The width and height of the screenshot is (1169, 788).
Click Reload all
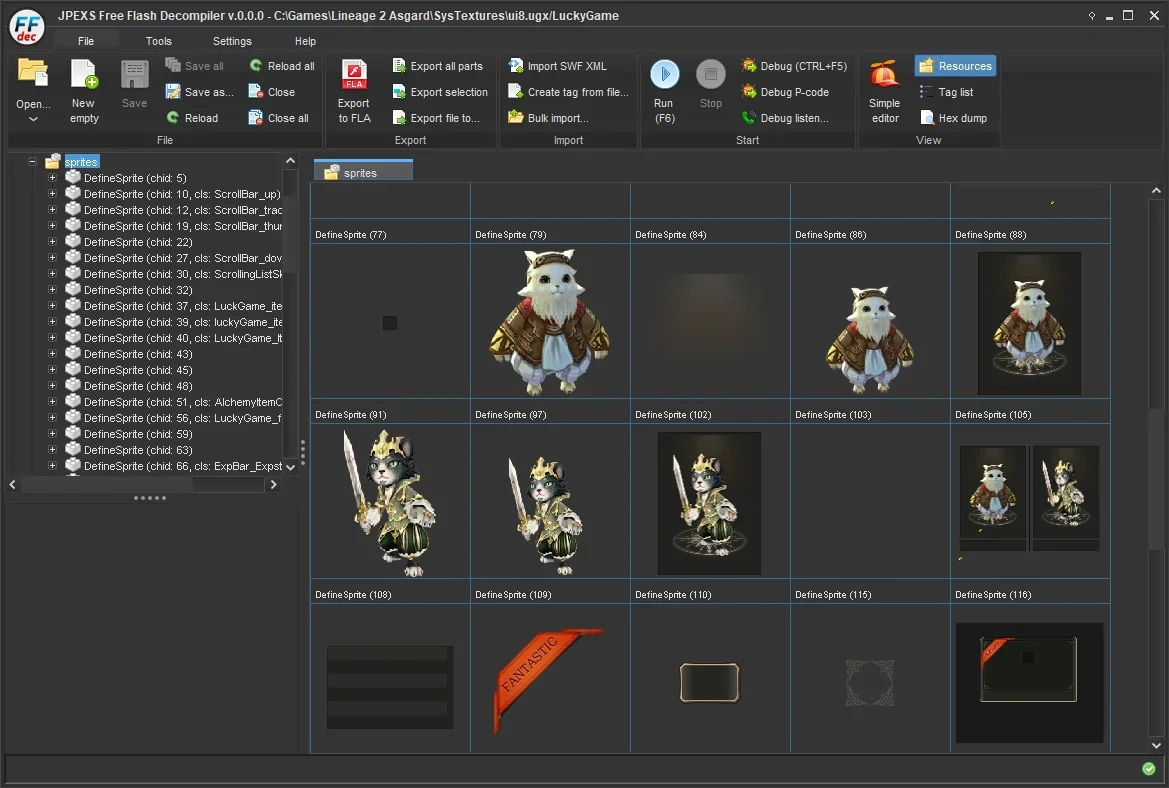click(x=282, y=66)
